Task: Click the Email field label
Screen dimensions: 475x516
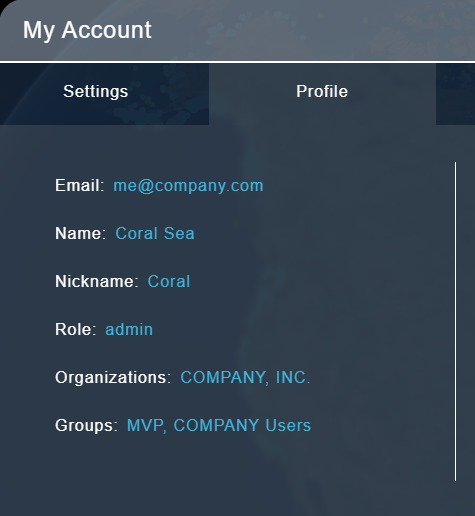Action: tap(79, 185)
